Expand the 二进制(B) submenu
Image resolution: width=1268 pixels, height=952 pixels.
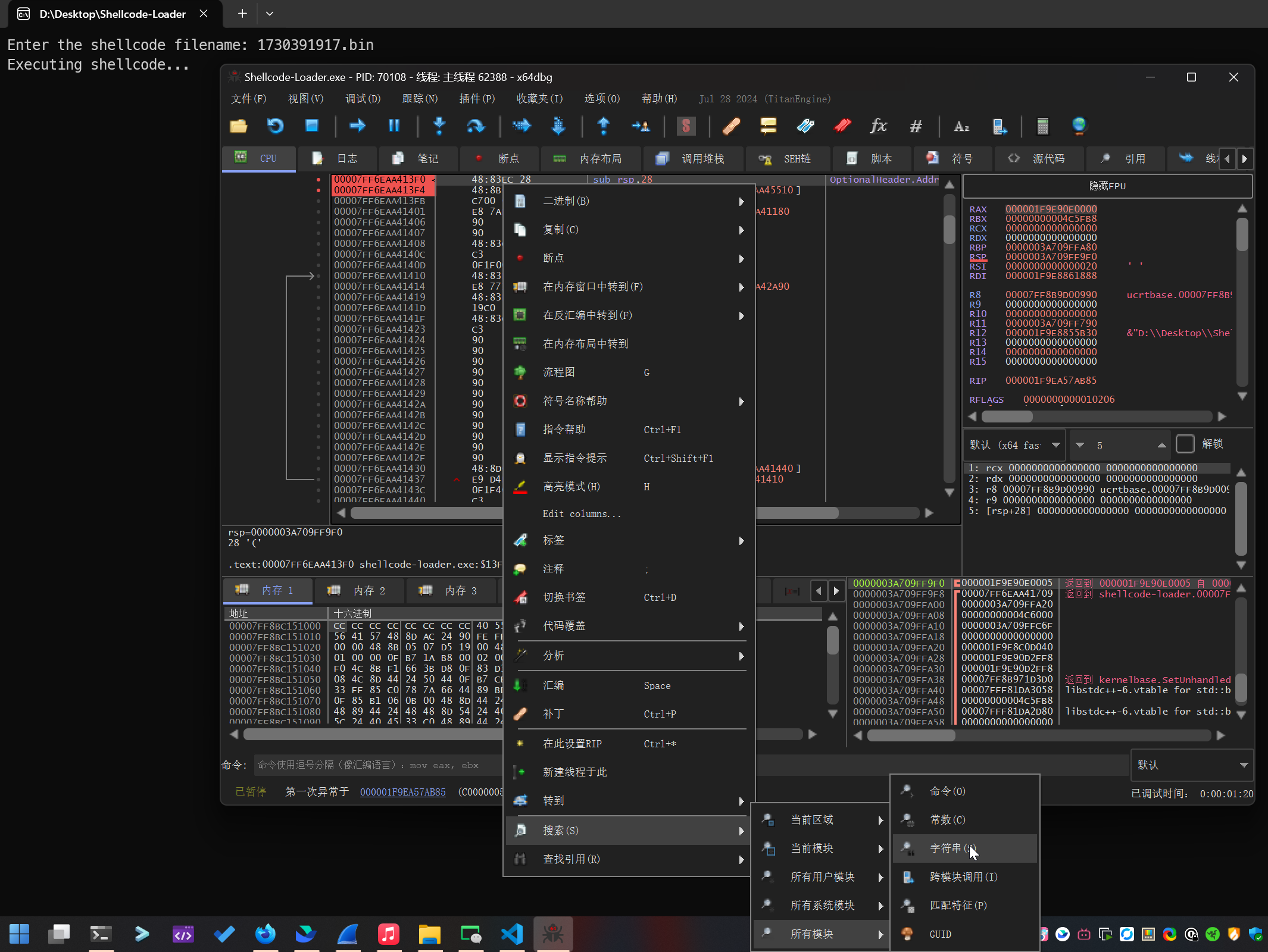[629, 201]
